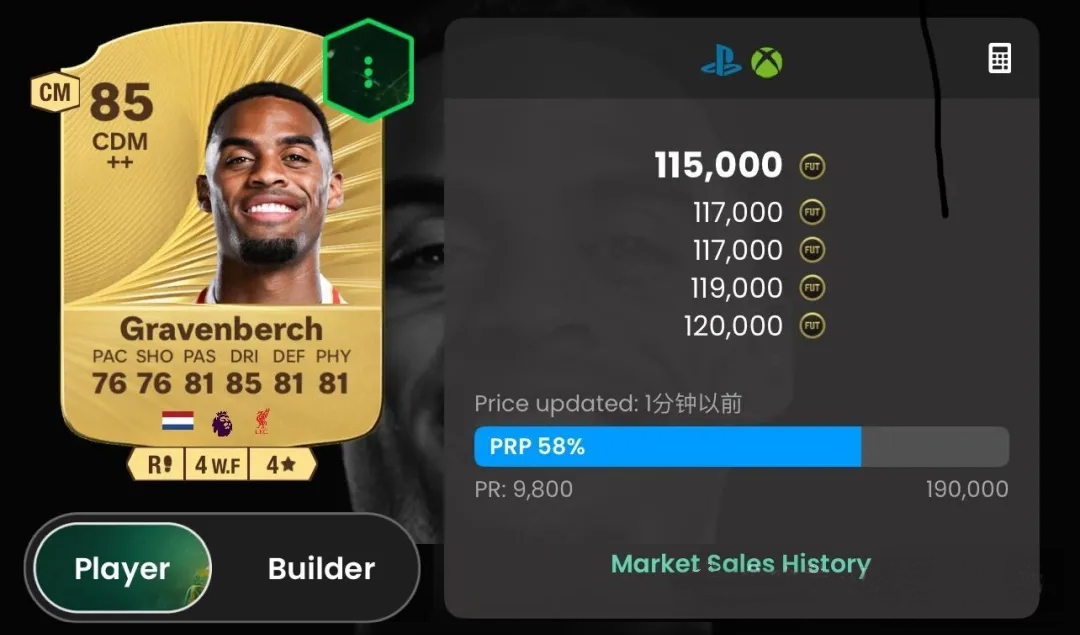Click the Netherlands flag icon

point(178,421)
